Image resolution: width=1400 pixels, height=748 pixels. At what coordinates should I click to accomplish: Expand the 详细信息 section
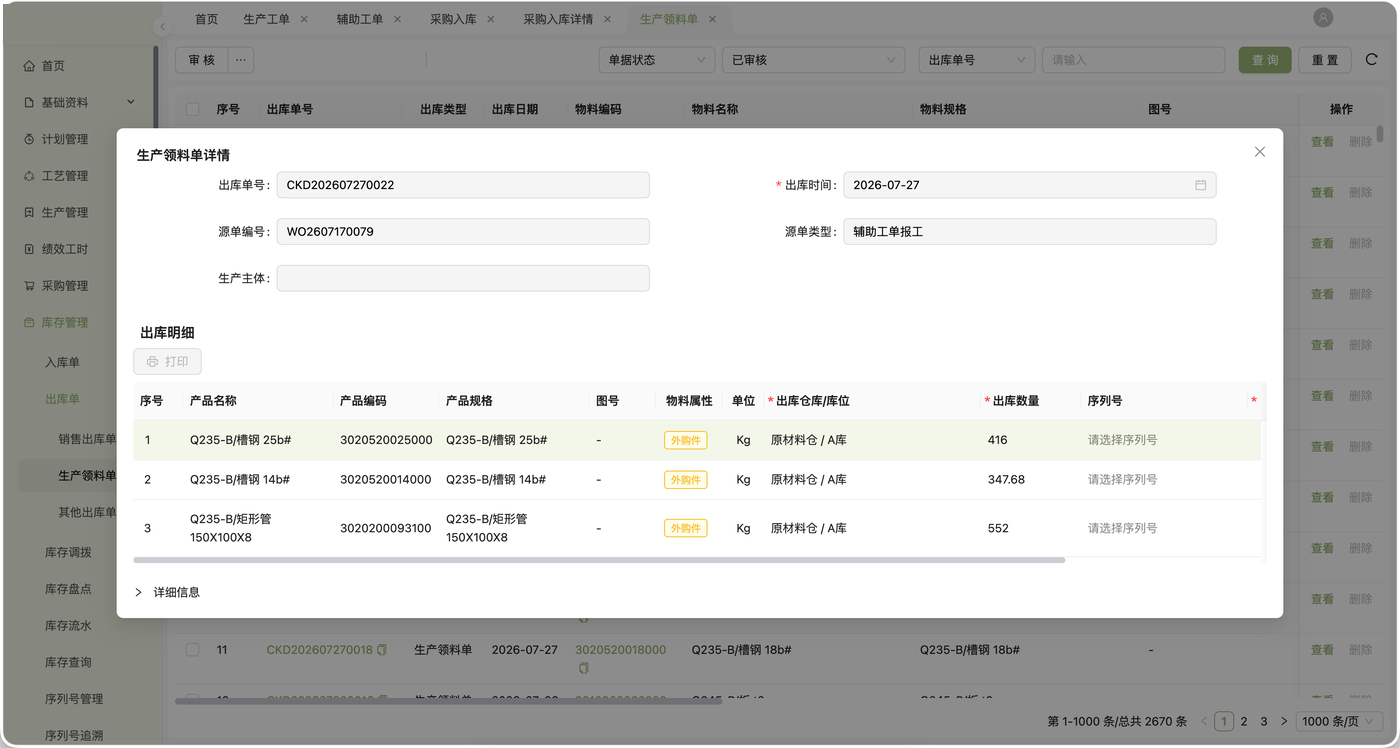[x=167, y=592]
